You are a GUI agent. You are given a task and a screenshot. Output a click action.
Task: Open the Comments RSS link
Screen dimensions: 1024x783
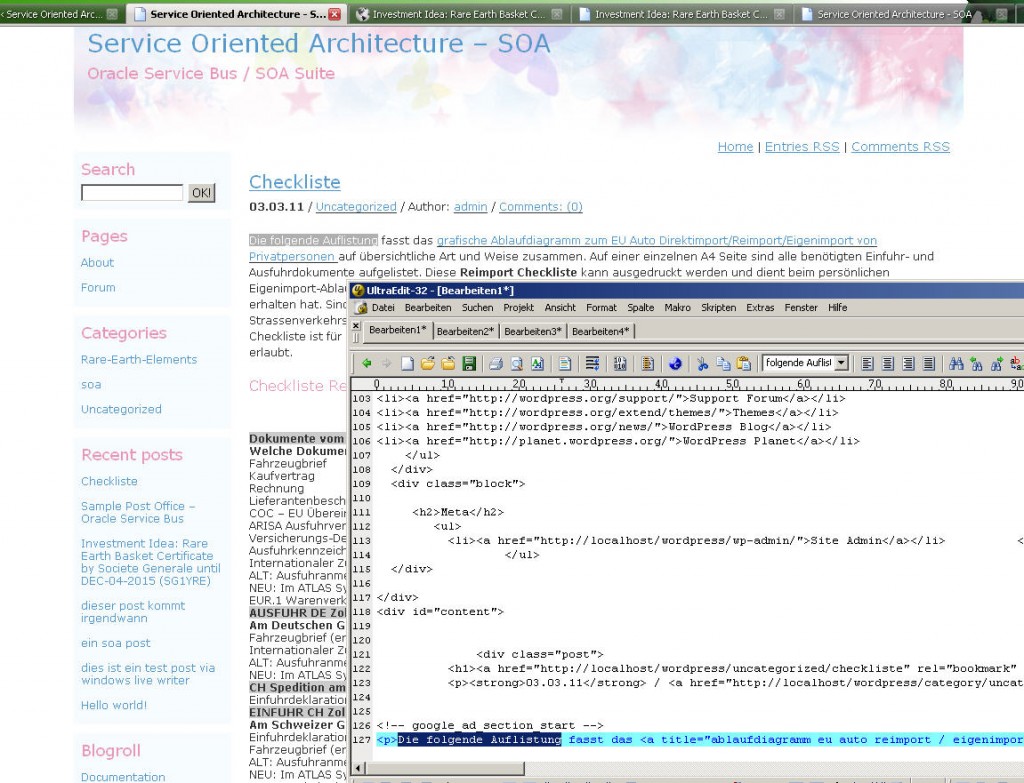point(901,147)
